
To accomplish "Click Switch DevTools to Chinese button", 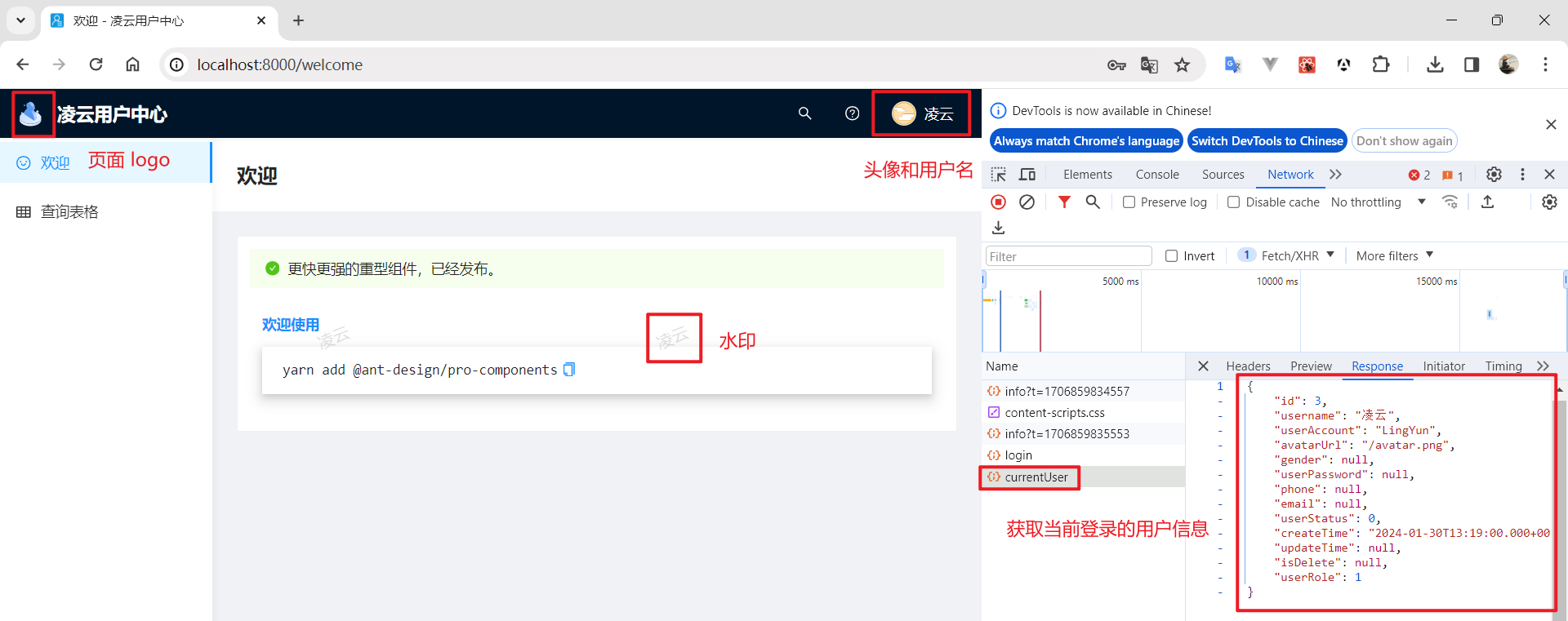I will click(x=1267, y=141).
